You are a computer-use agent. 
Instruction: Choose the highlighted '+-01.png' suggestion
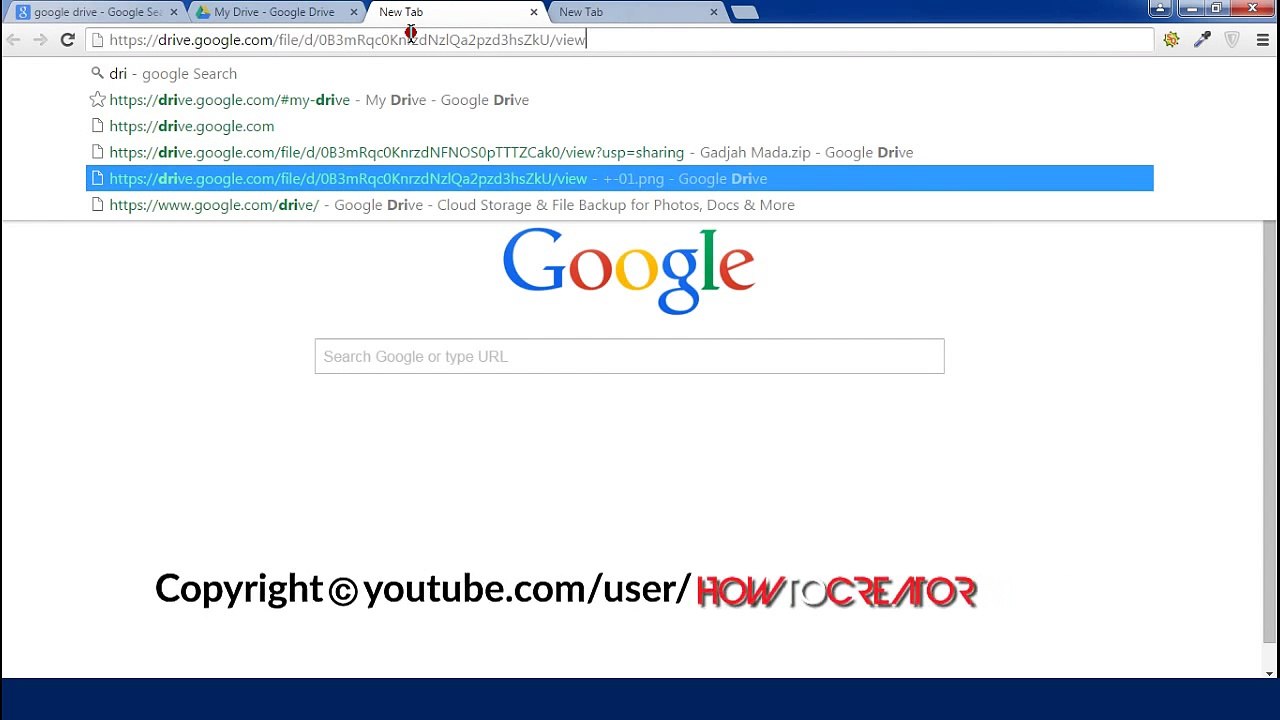tap(620, 178)
